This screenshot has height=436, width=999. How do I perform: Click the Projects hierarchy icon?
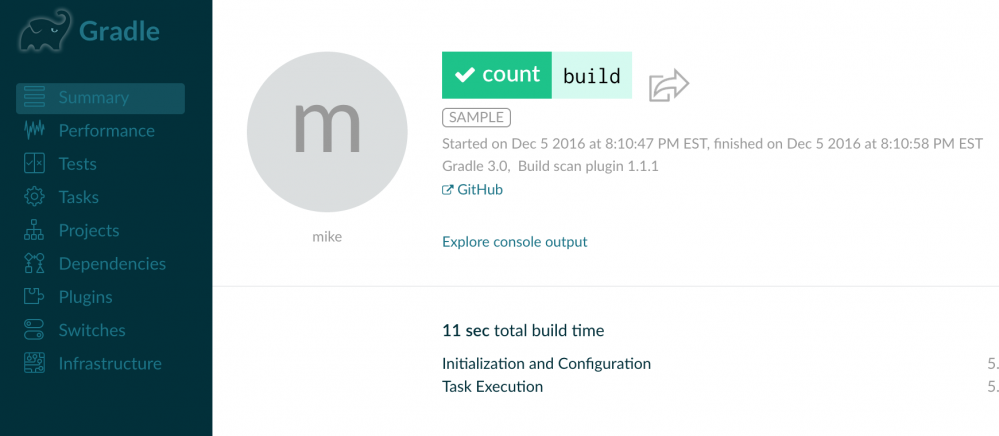pyautogui.click(x=35, y=231)
